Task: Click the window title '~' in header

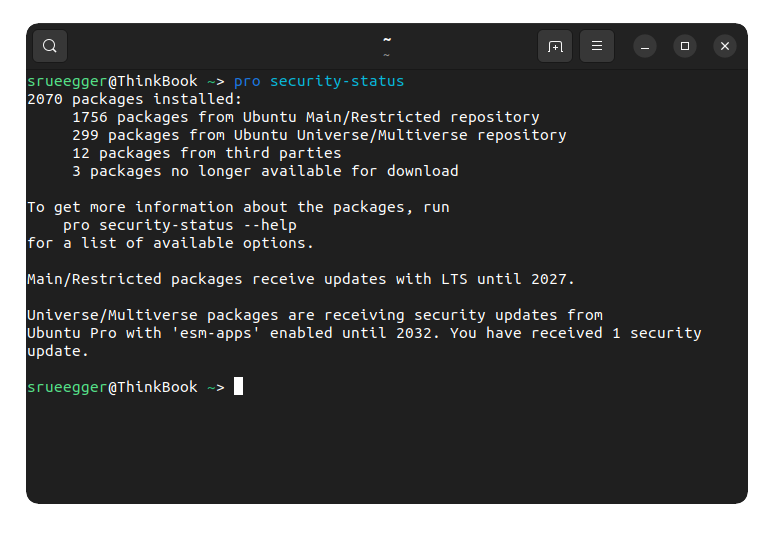Action: coord(387,39)
